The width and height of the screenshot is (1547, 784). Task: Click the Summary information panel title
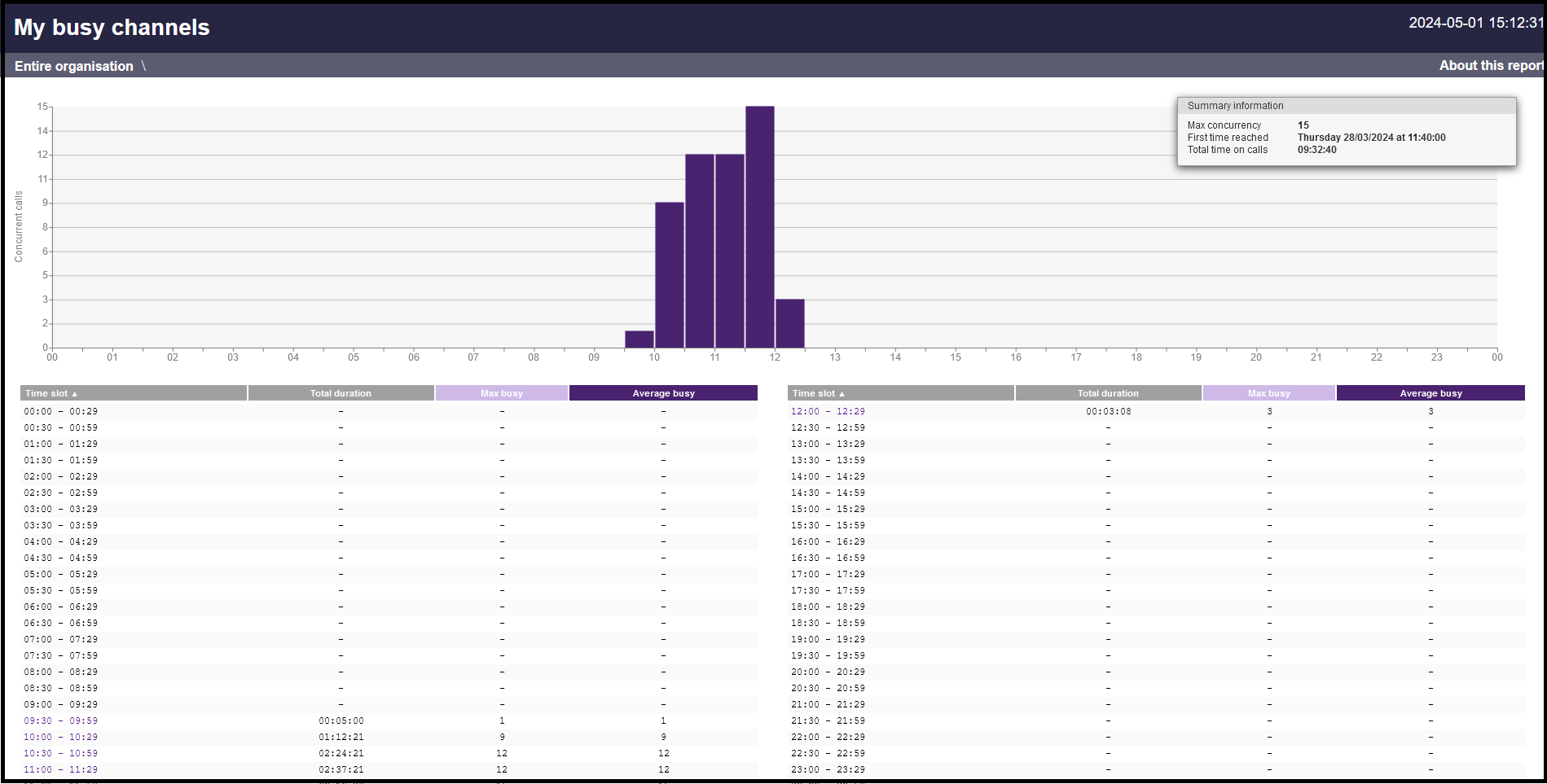pos(1235,106)
